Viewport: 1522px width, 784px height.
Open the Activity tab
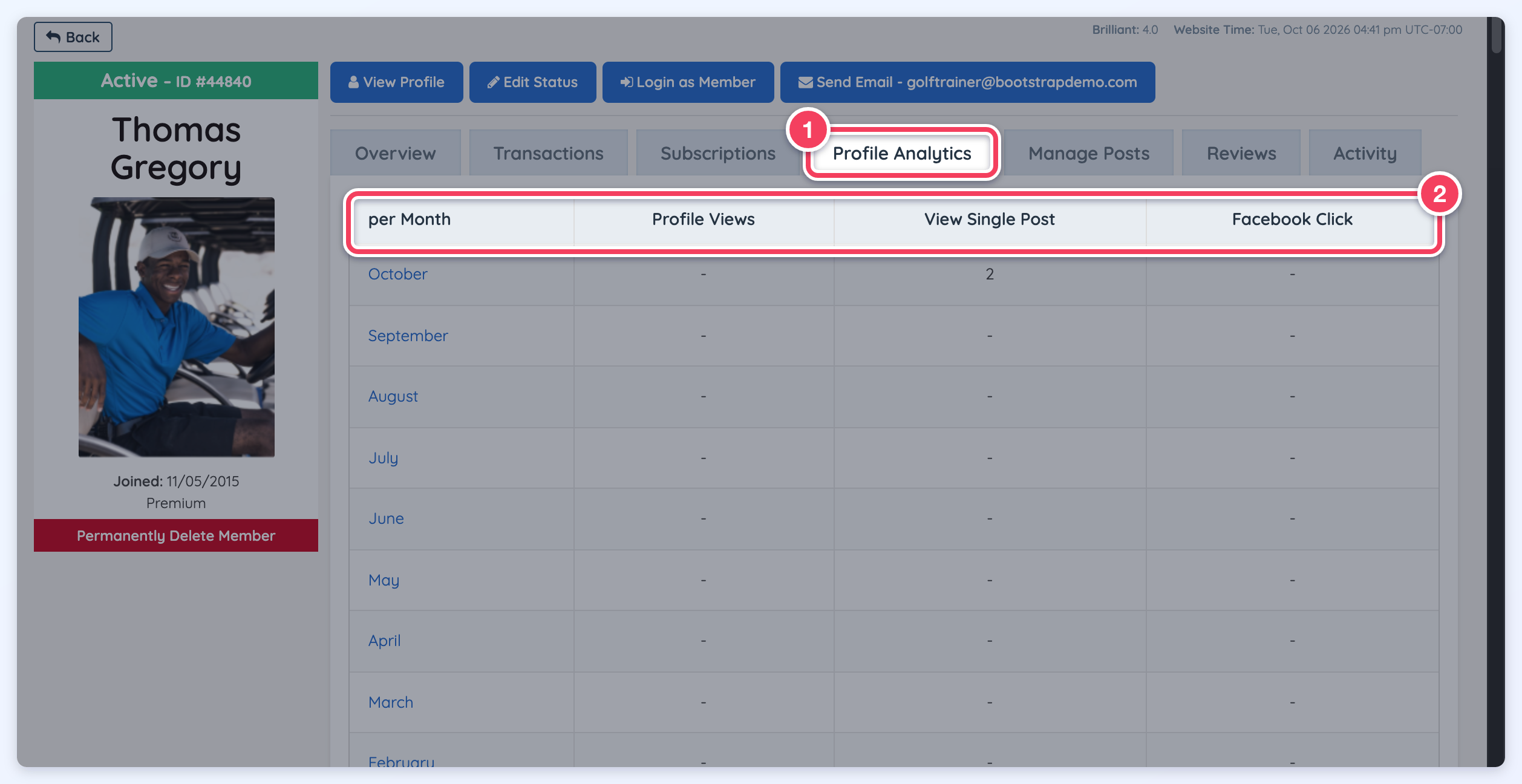tap(1365, 153)
